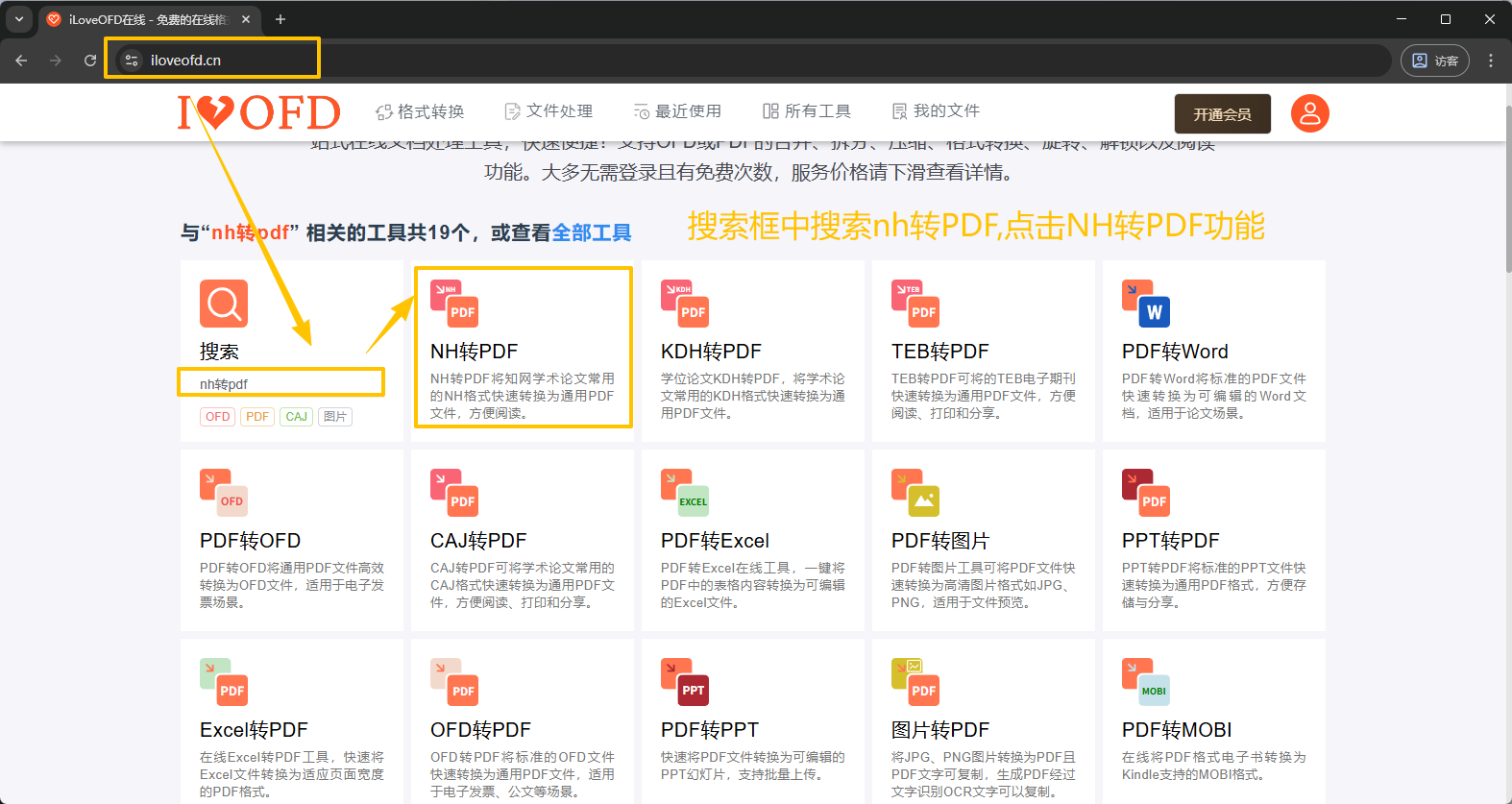The image size is (1512, 804).
Task: Click the KDH转PDF tool icon
Action: click(x=685, y=304)
